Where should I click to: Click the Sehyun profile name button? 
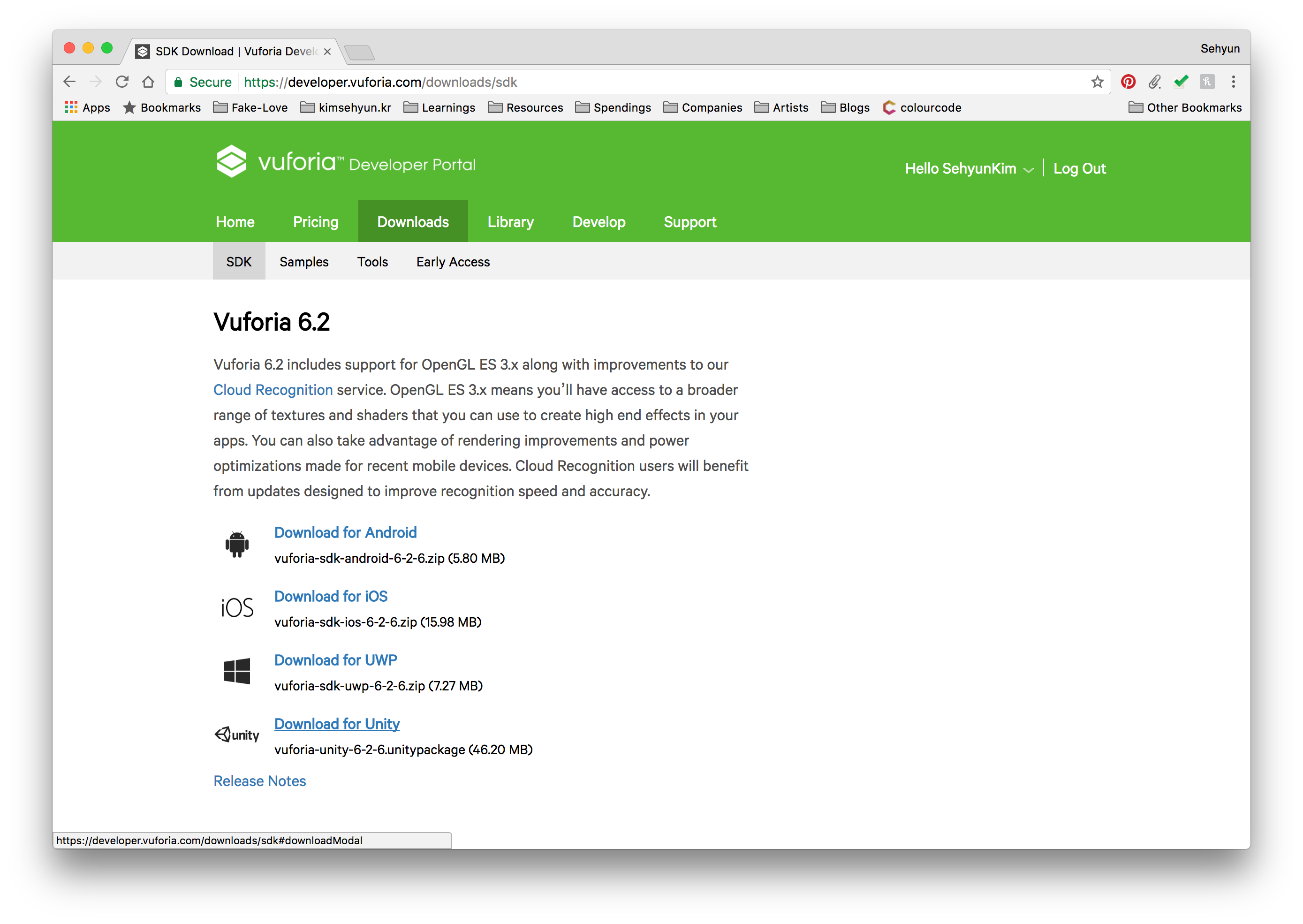coord(1220,48)
